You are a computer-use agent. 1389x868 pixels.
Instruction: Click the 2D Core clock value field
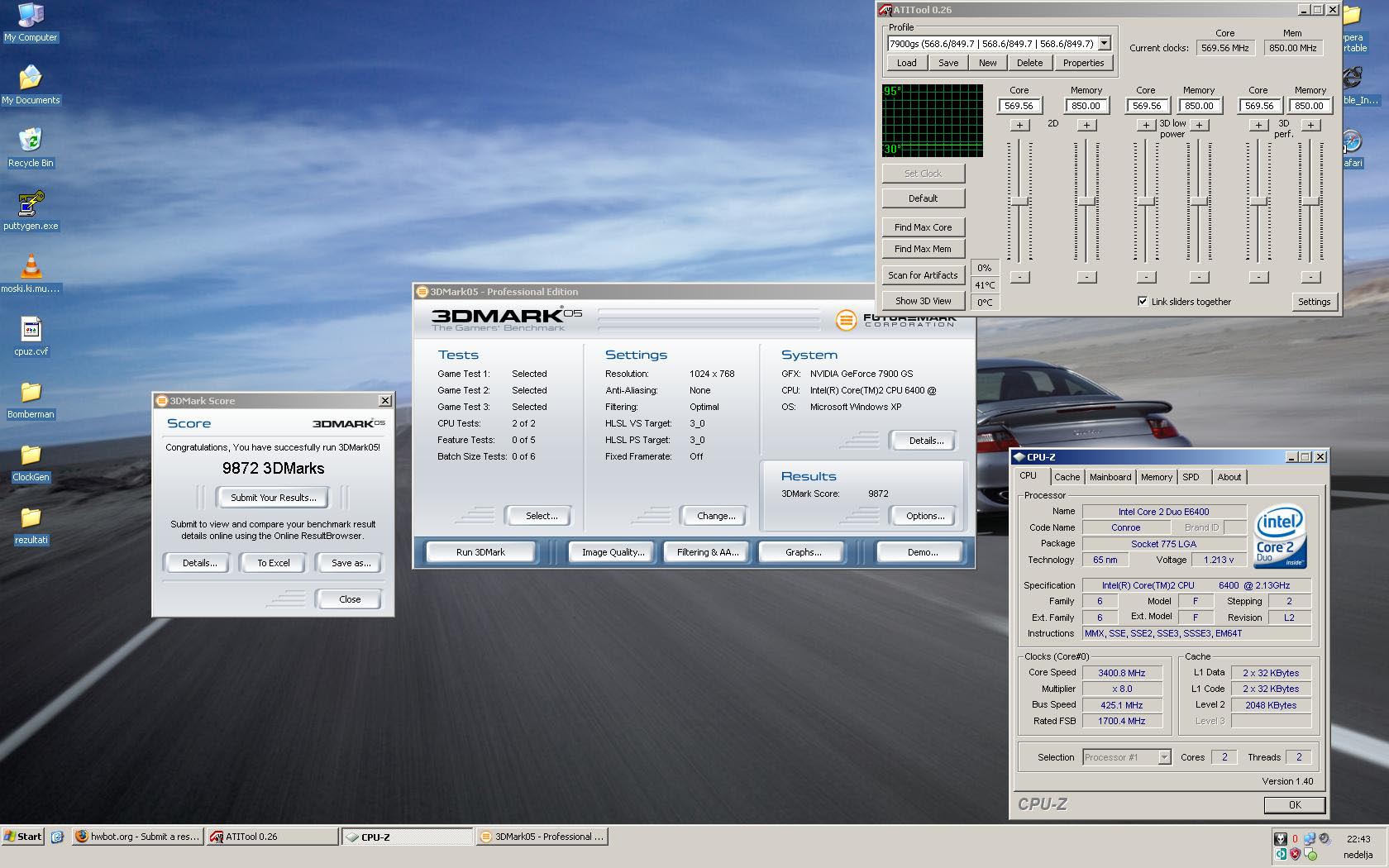tap(1019, 106)
